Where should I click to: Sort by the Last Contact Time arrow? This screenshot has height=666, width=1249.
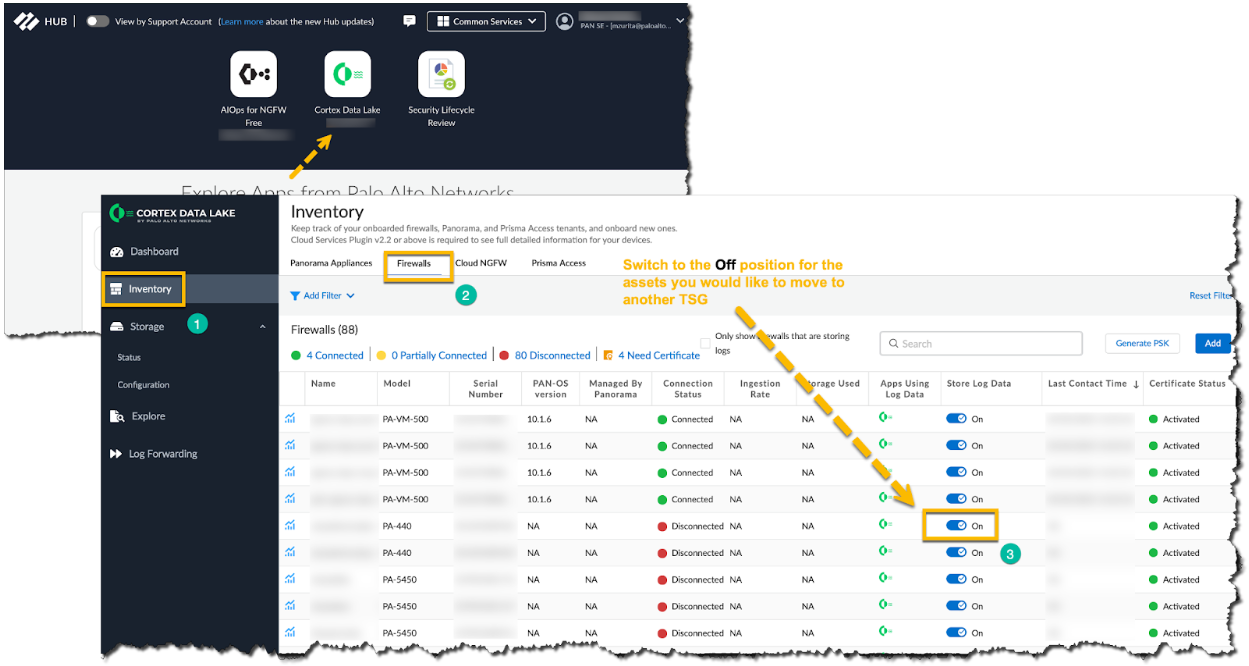point(1136,384)
